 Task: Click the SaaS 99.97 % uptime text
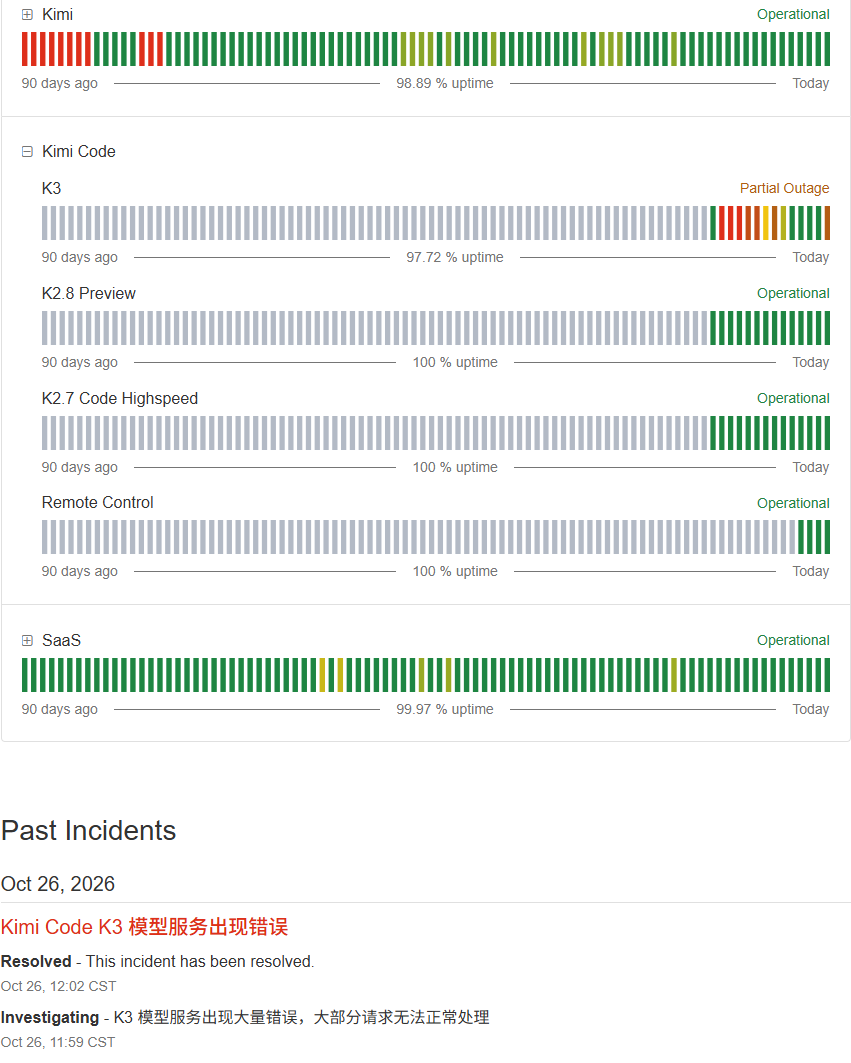coord(445,709)
